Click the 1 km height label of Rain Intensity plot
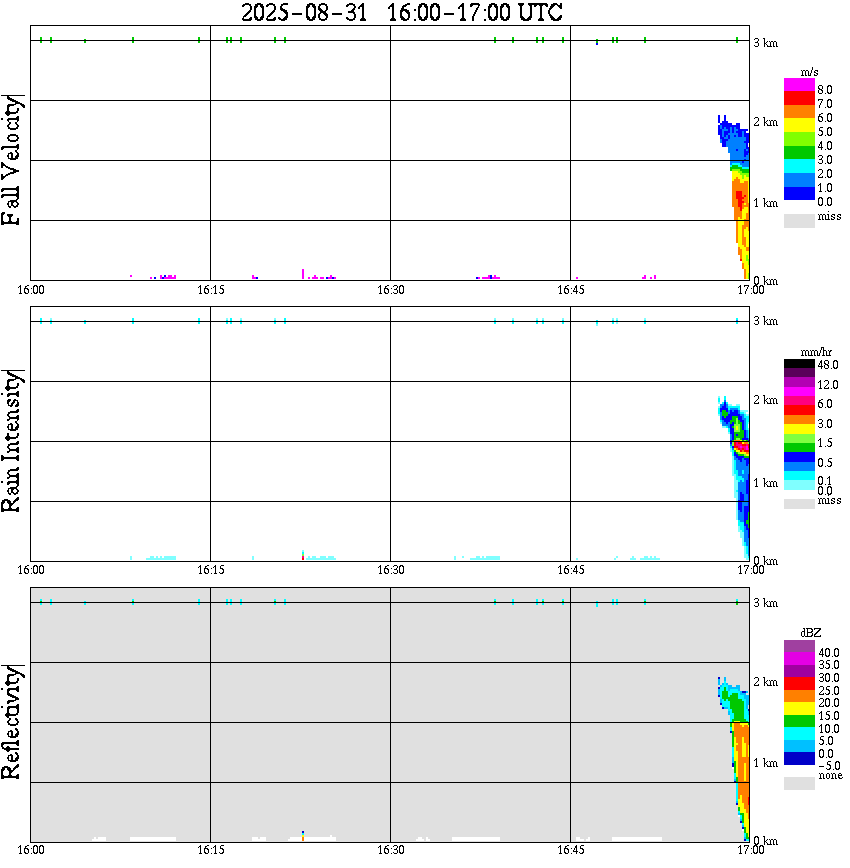Image resolution: width=850 pixels, height=868 pixels. (x=765, y=483)
